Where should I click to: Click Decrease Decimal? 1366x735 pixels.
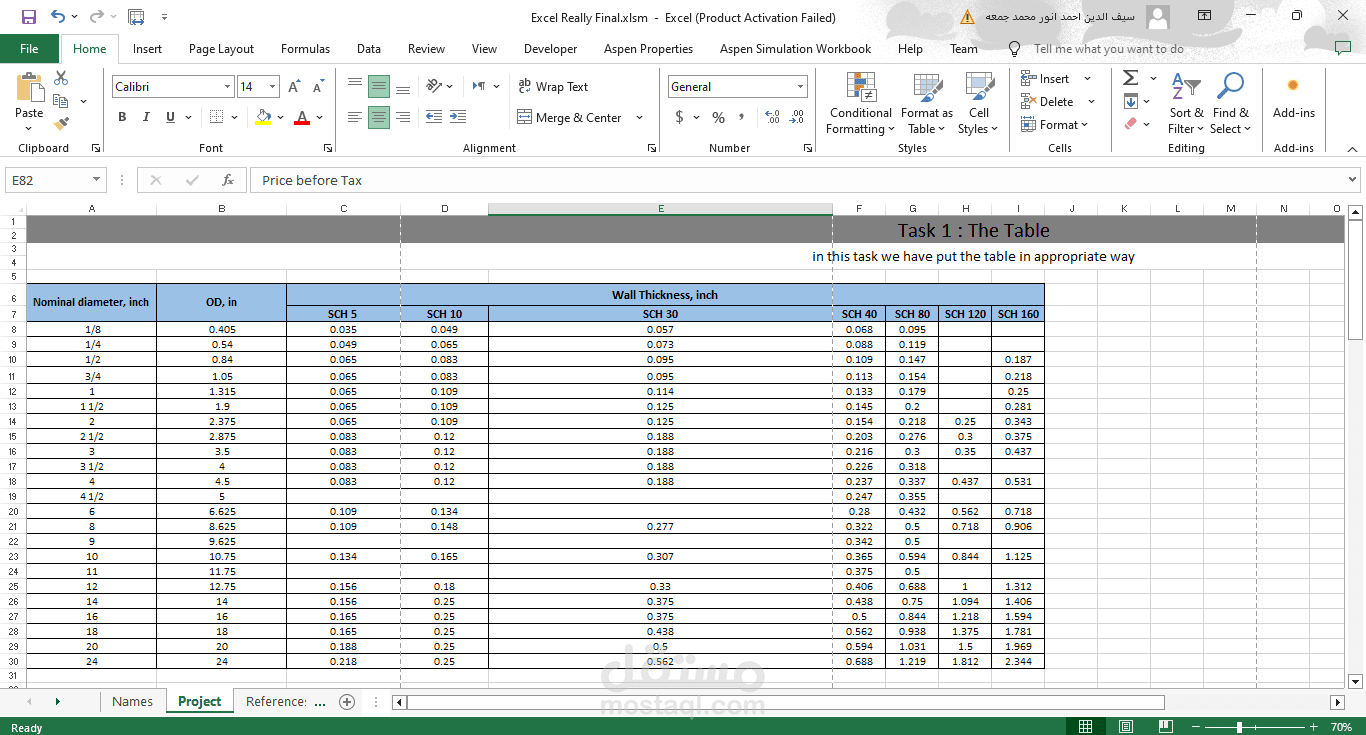[797, 117]
